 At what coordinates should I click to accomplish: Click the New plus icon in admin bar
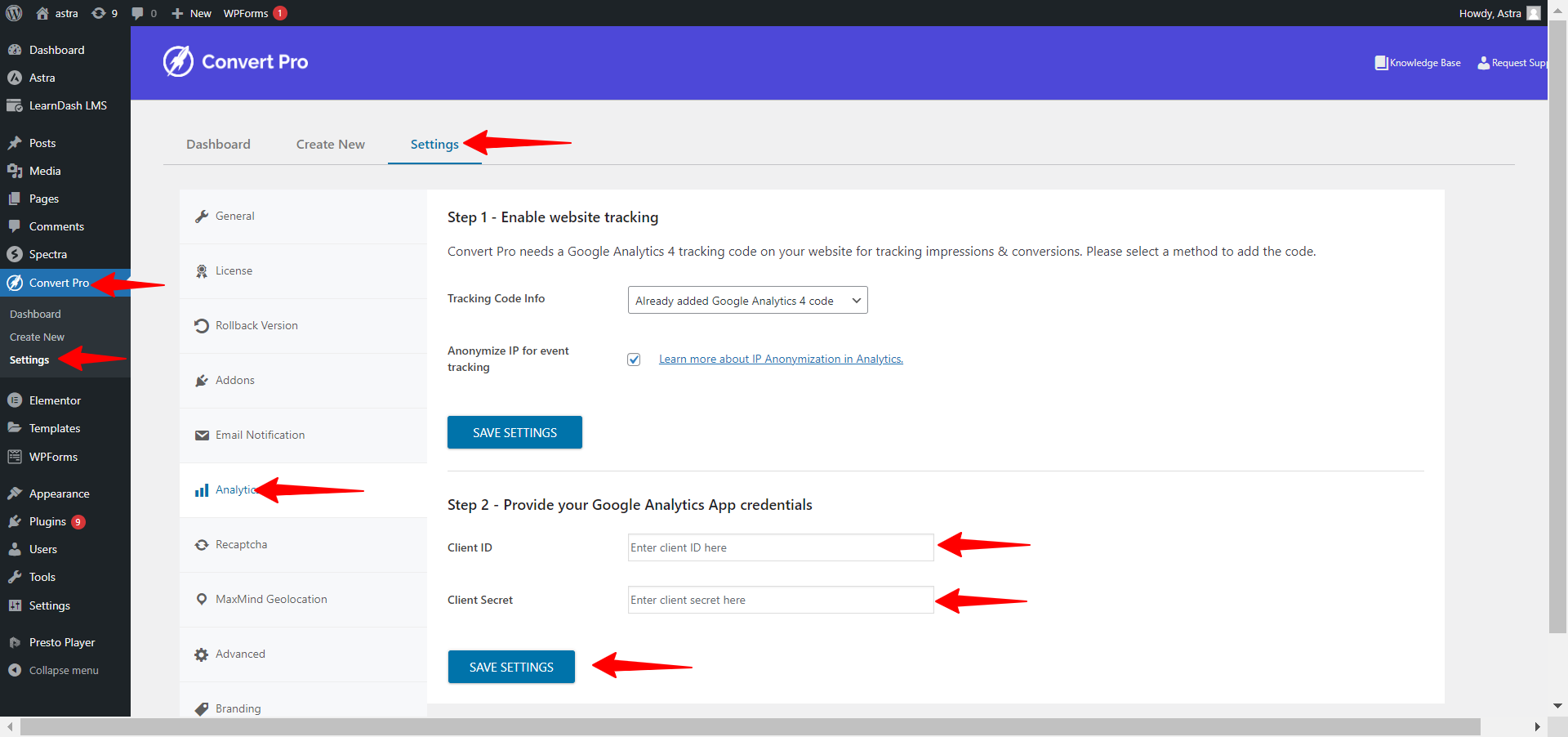click(x=177, y=13)
